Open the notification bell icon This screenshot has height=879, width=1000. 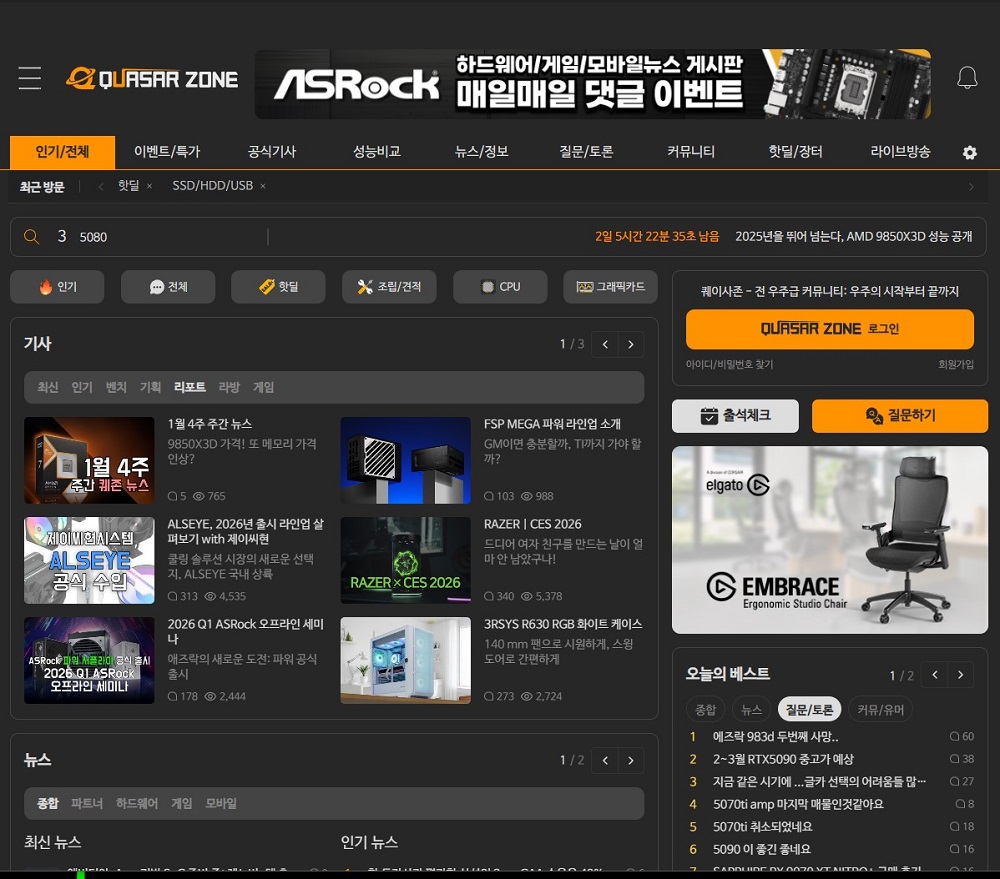click(967, 77)
